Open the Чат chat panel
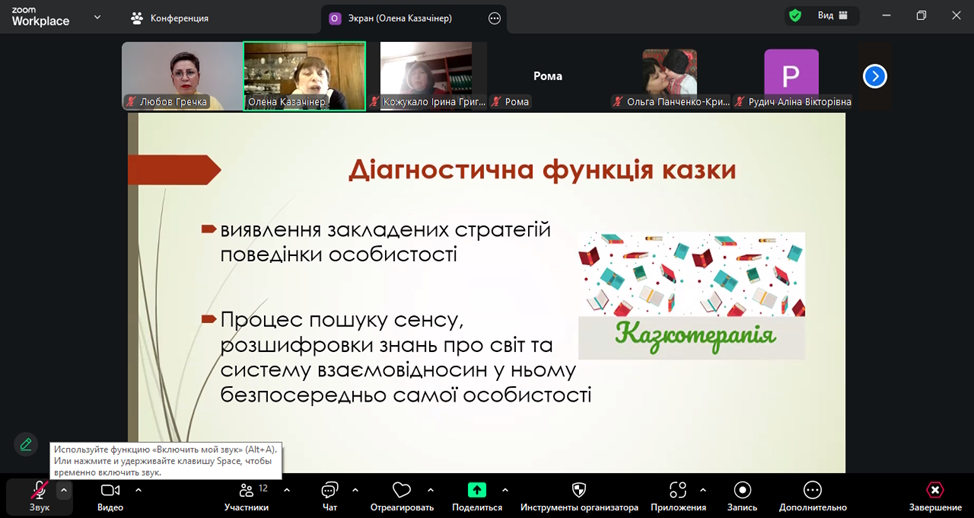 click(329, 491)
